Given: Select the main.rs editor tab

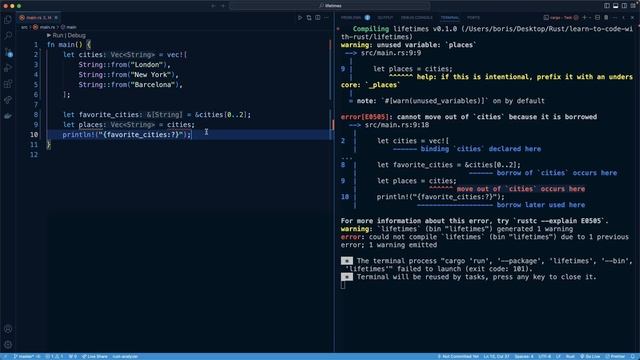Looking at the screenshot, I should coord(37,18).
